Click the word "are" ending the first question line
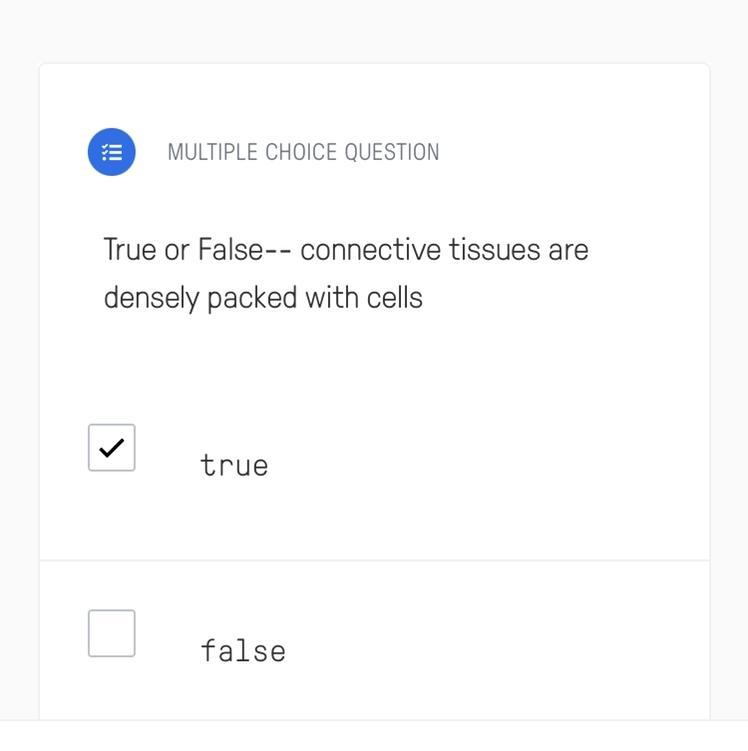The image size is (748, 751). coord(568,249)
